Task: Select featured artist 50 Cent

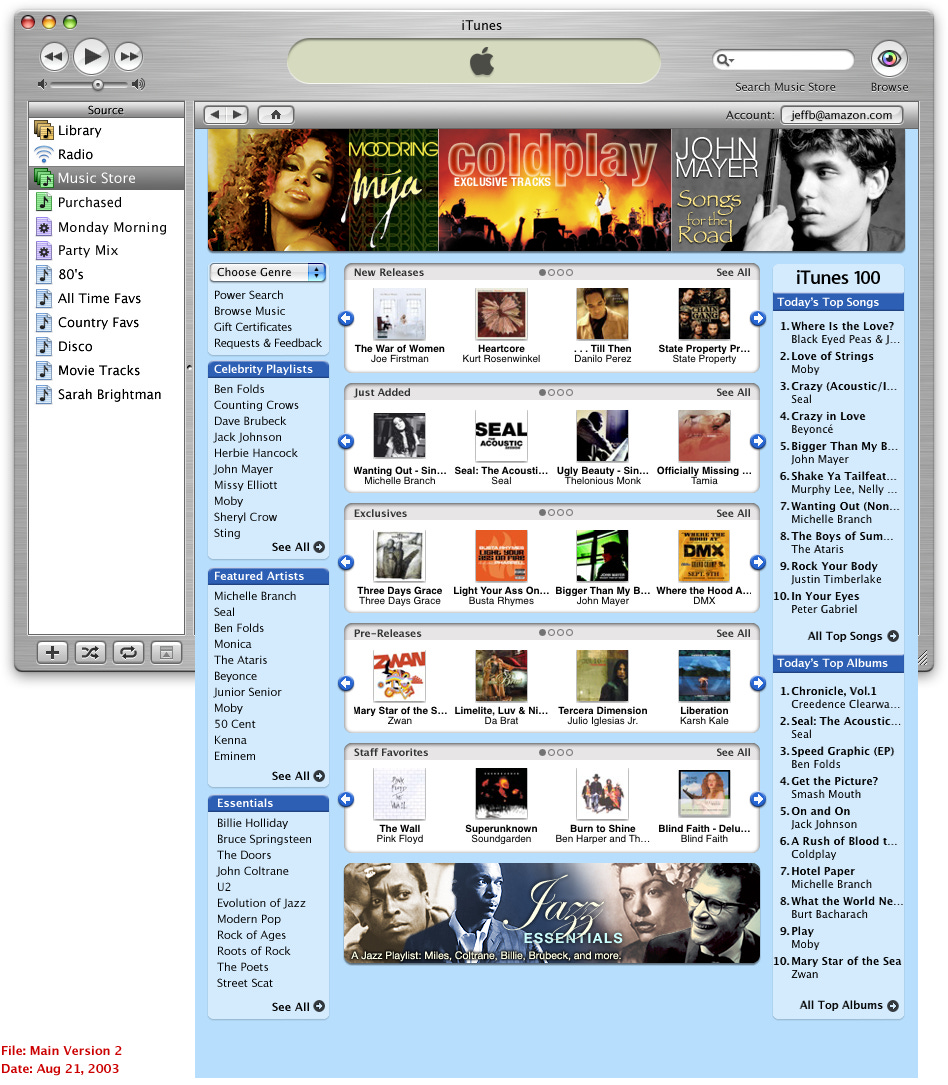Action: coord(235,724)
